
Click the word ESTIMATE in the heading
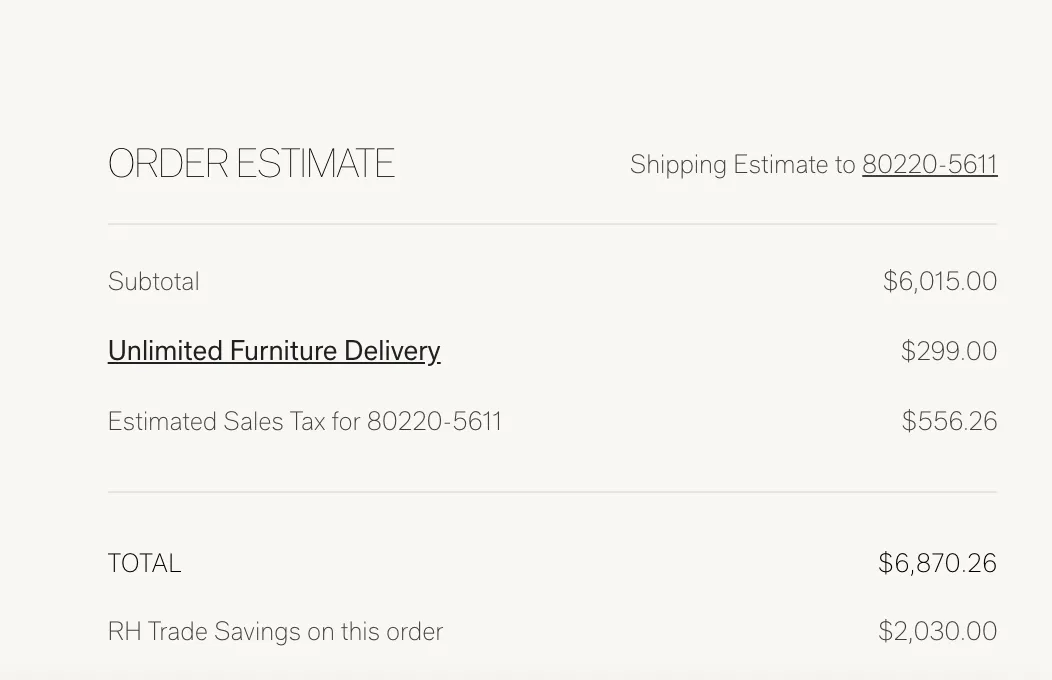315,163
